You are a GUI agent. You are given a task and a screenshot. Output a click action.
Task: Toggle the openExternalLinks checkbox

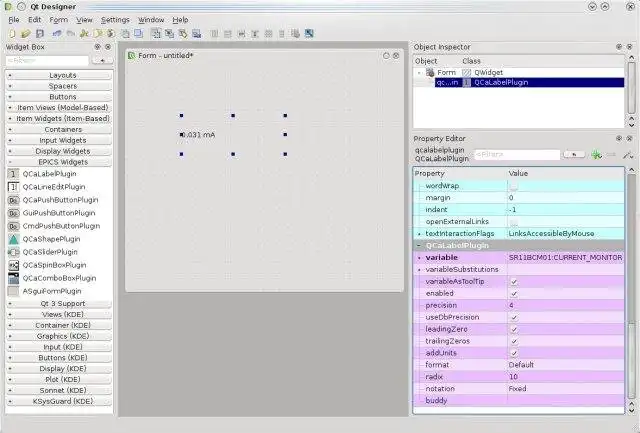[x=514, y=222]
